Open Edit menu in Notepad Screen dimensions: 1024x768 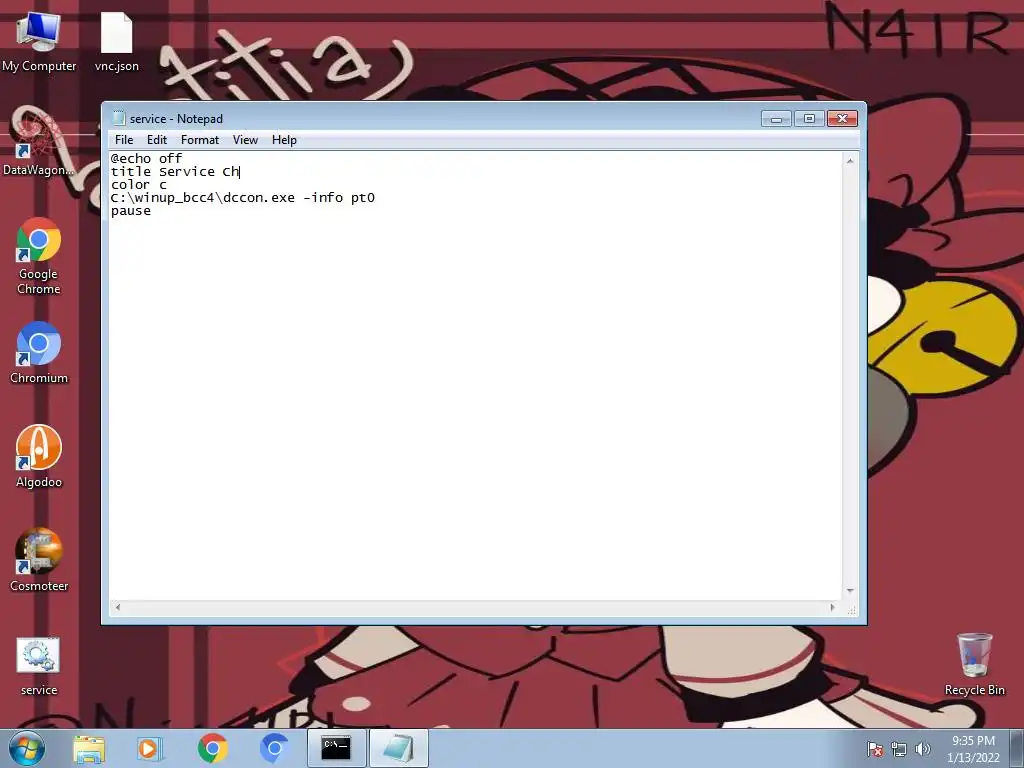(x=157, y=140)
